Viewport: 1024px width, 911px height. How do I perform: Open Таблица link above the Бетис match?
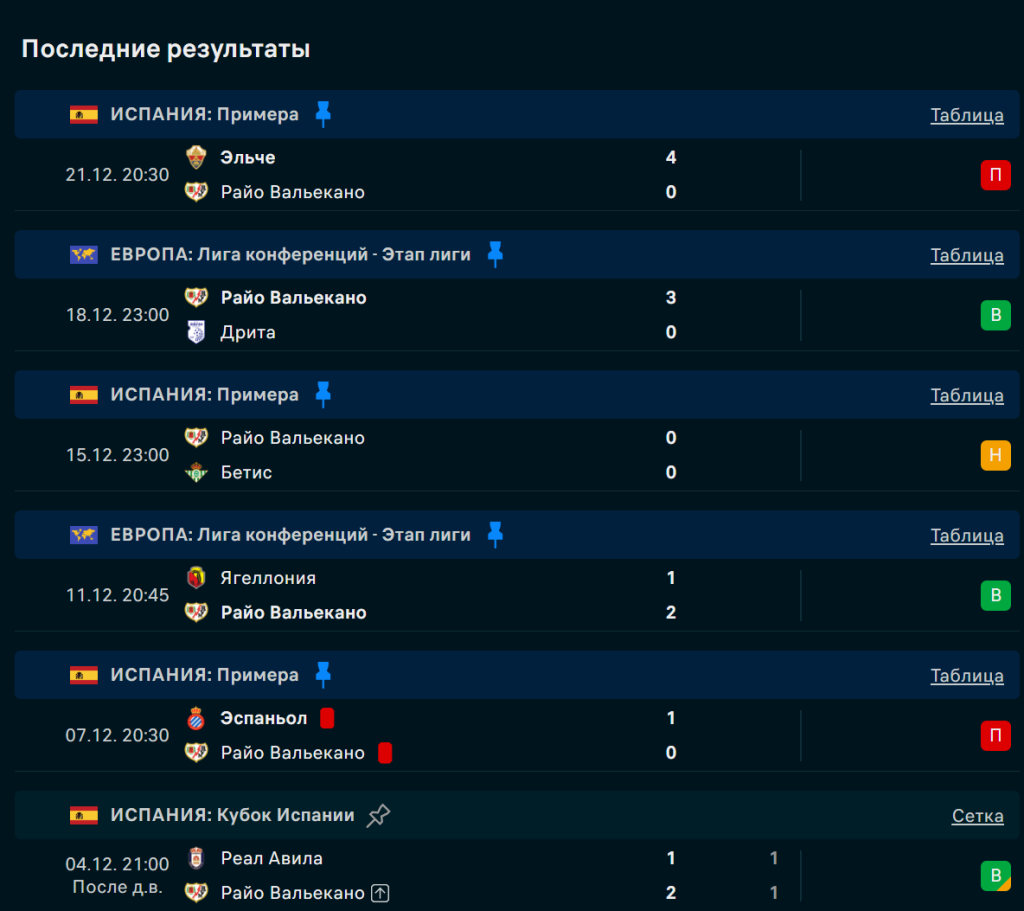(x=967, y=395)
